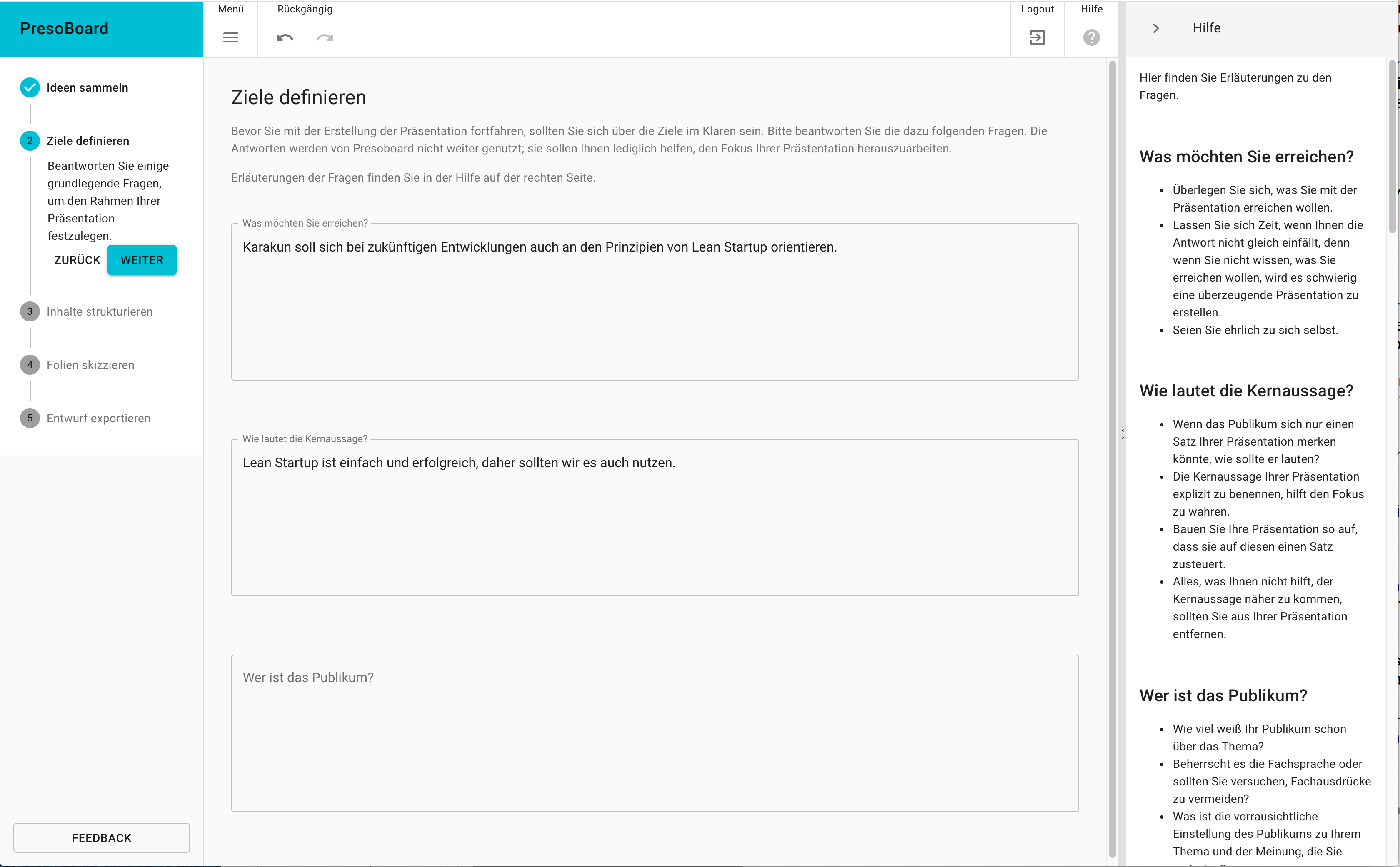Click the Kernaussage answer field
1400x867 pixels.
tap(654, 516)
